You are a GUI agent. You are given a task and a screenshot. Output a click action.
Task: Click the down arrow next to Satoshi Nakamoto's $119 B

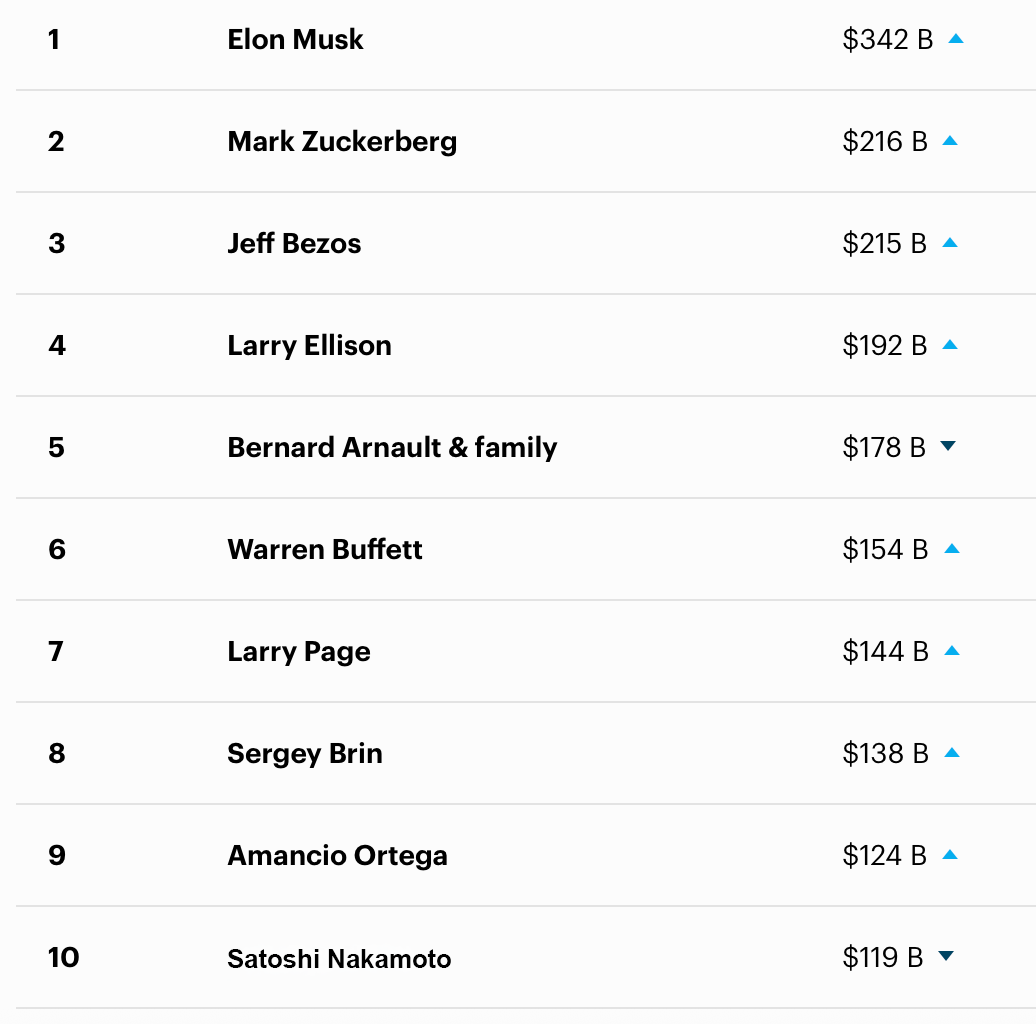[946, 956]
